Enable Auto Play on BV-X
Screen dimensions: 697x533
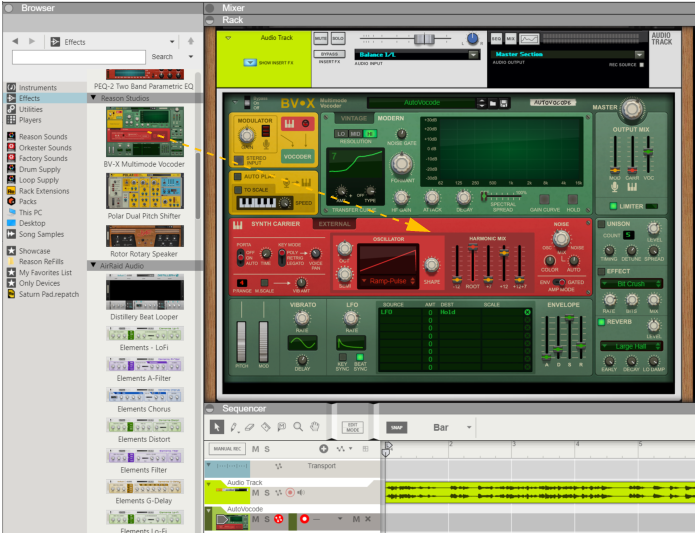[238, 176]
